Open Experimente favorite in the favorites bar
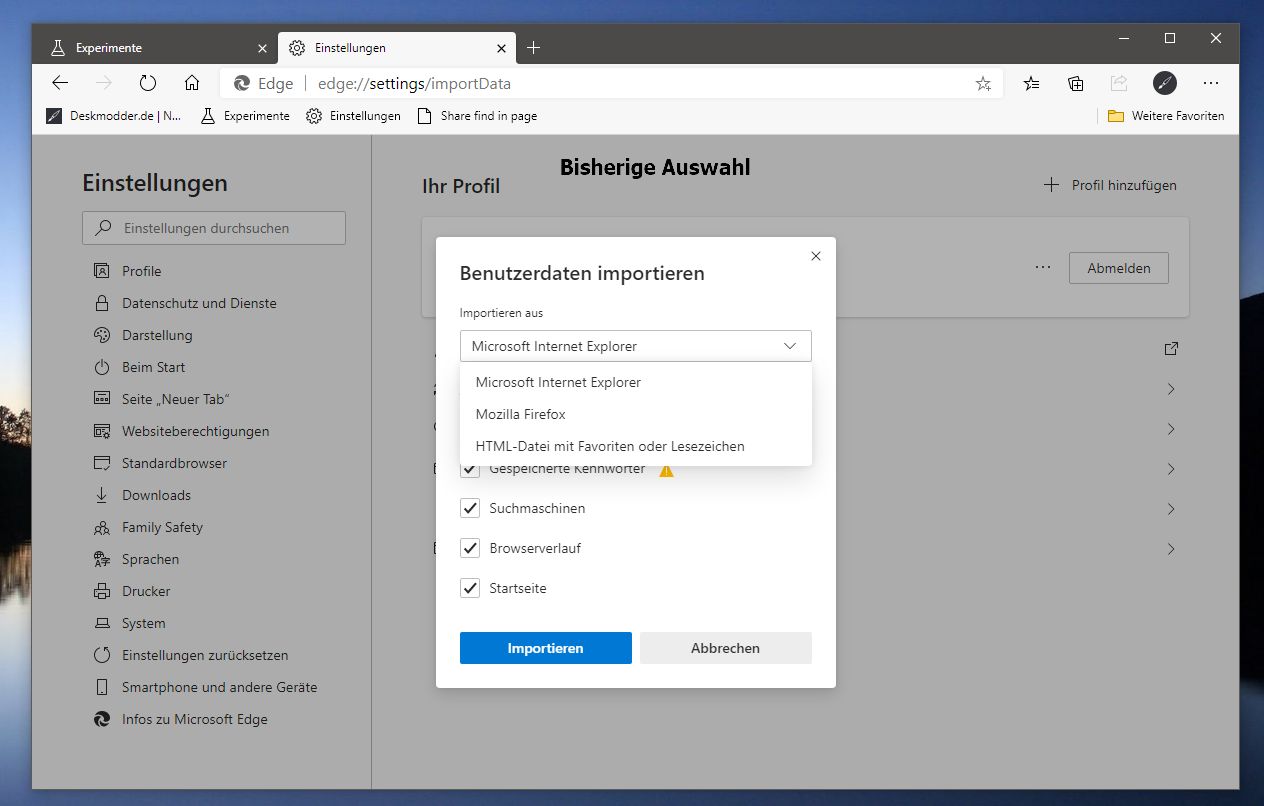1264x806 pixels. click(x=245, y=116)
